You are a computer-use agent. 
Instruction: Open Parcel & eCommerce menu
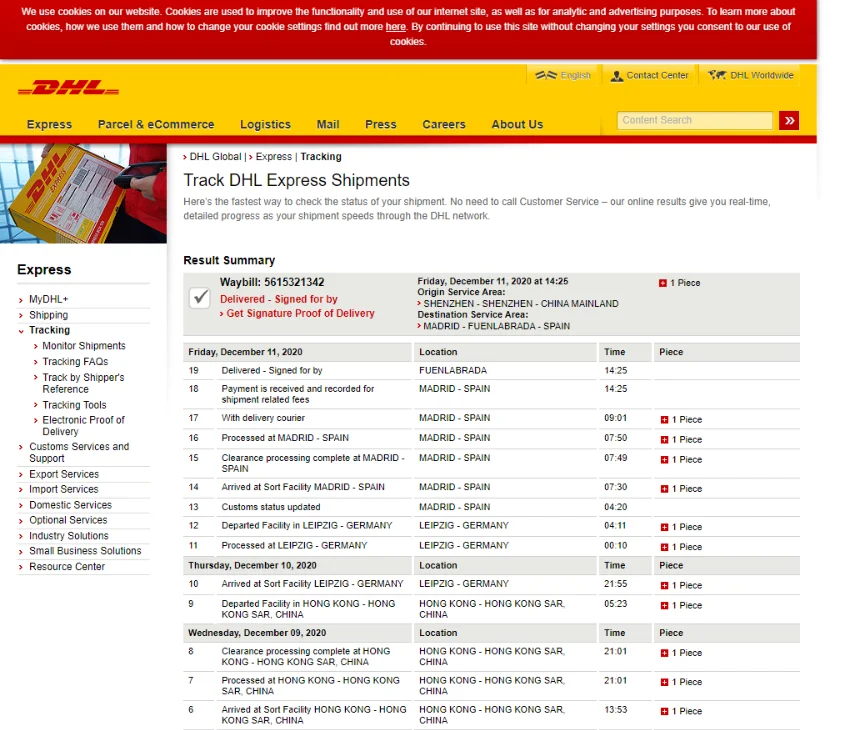(x=156, y=124)
